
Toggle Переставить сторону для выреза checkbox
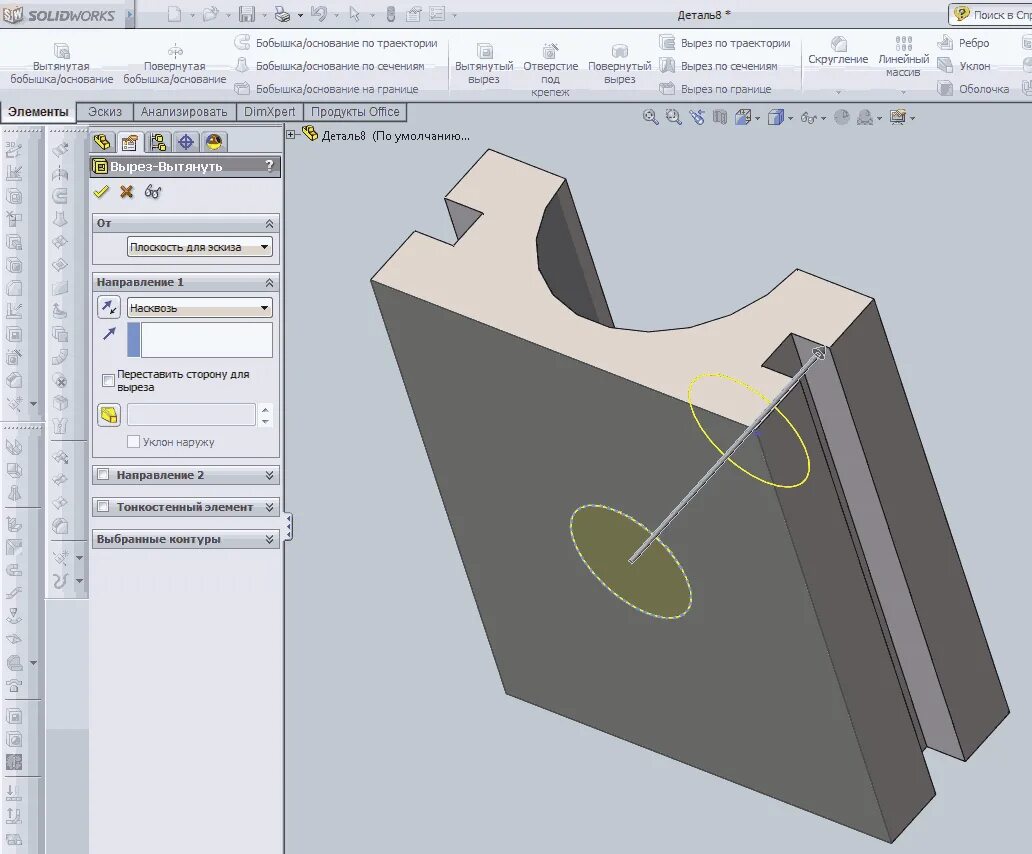pos(109,380)
